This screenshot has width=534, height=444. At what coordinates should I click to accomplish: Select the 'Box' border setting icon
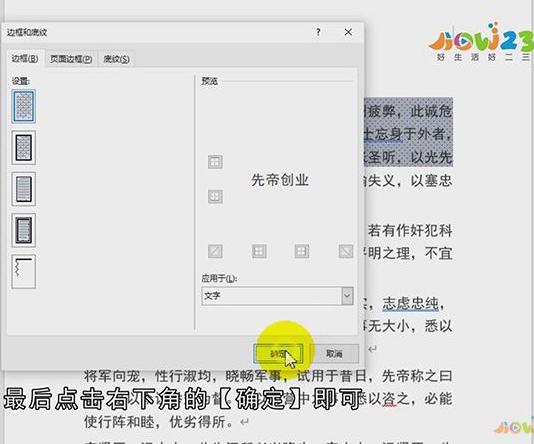[23, 148]
